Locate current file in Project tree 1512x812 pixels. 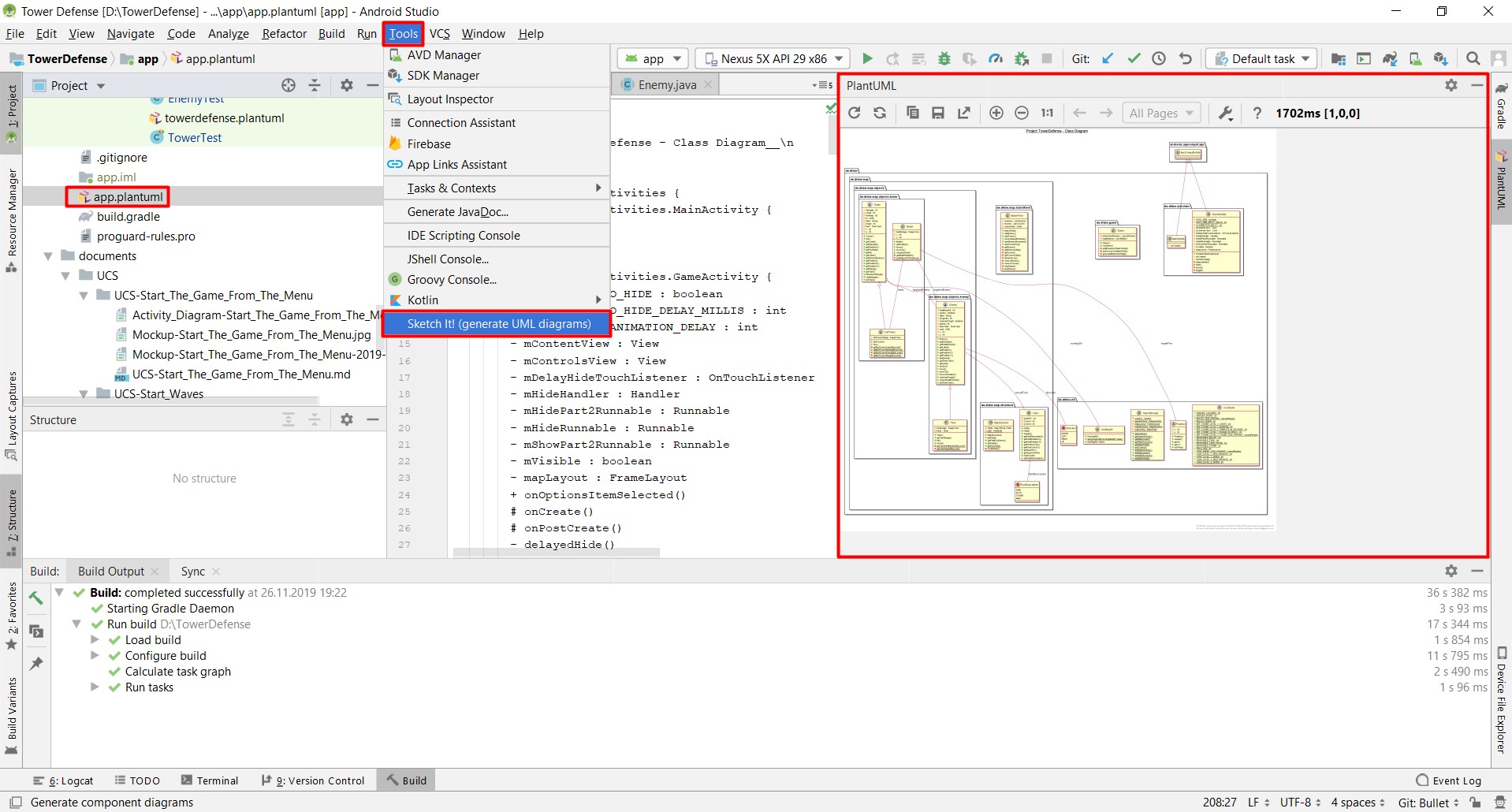[x=289, y=85]
